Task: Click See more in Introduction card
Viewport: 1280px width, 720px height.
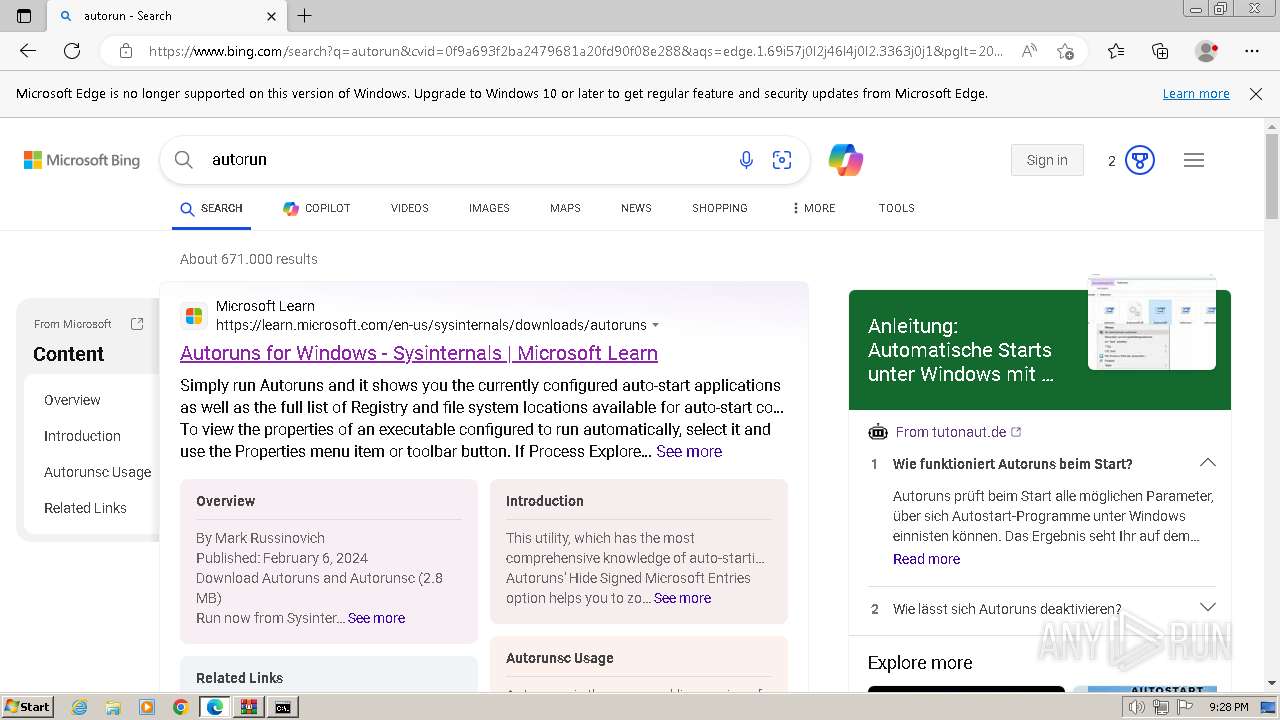Action: pos(682,598)
